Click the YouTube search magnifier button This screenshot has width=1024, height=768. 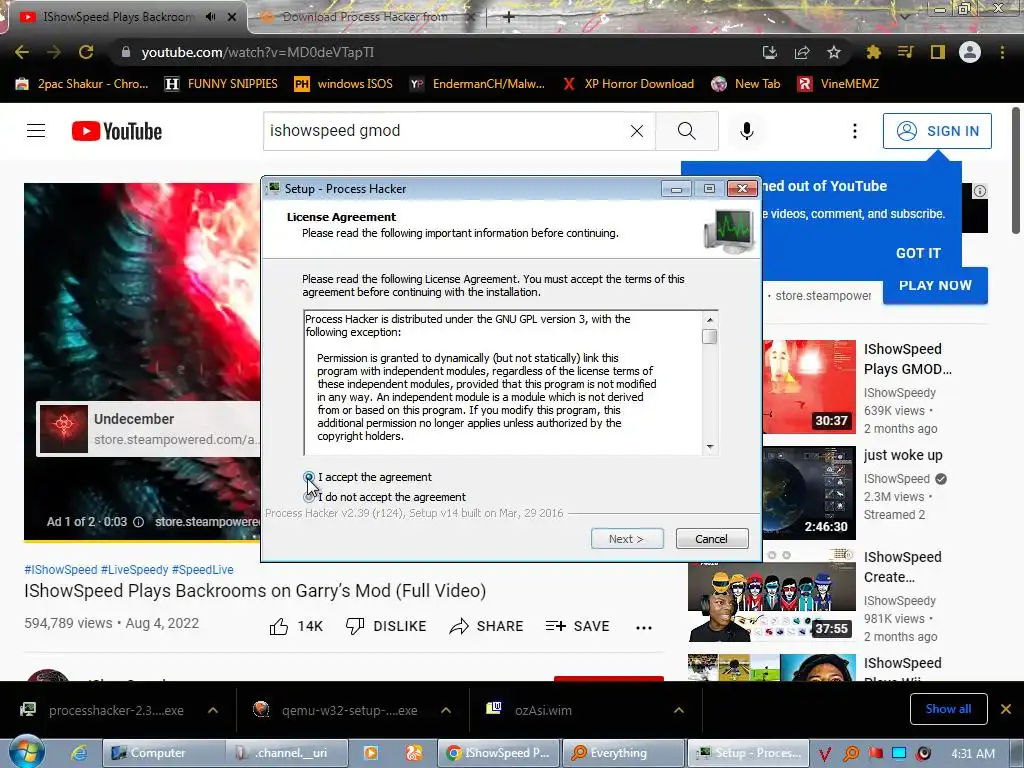tap(686, 131)
